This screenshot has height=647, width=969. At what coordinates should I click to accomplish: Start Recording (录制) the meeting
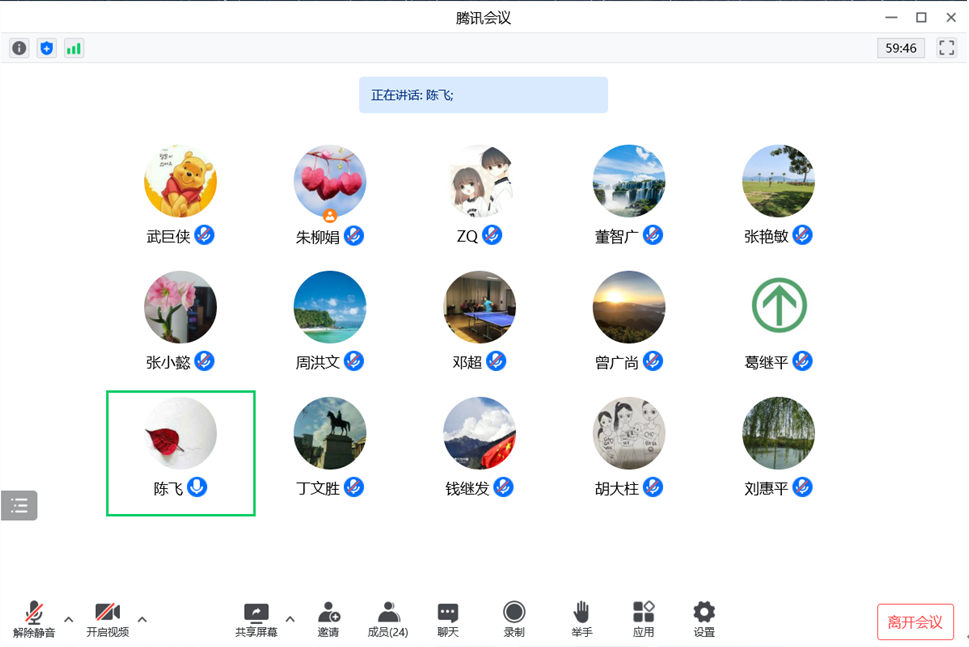514,619
